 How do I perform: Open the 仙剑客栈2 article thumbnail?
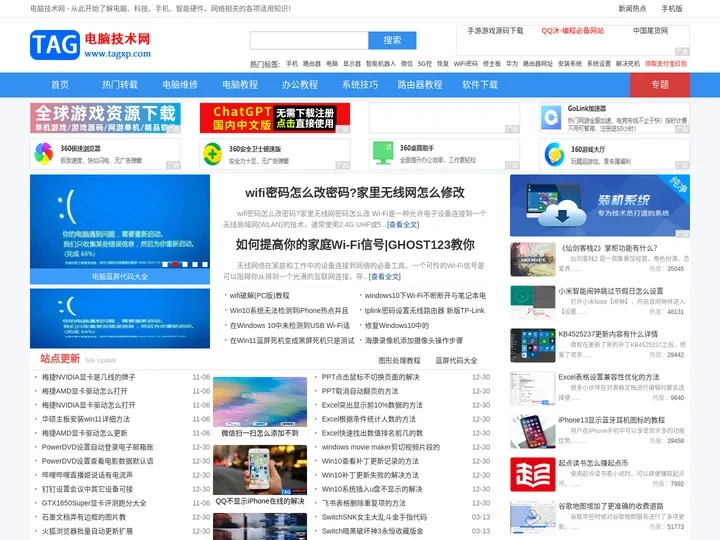pos(533,259)
